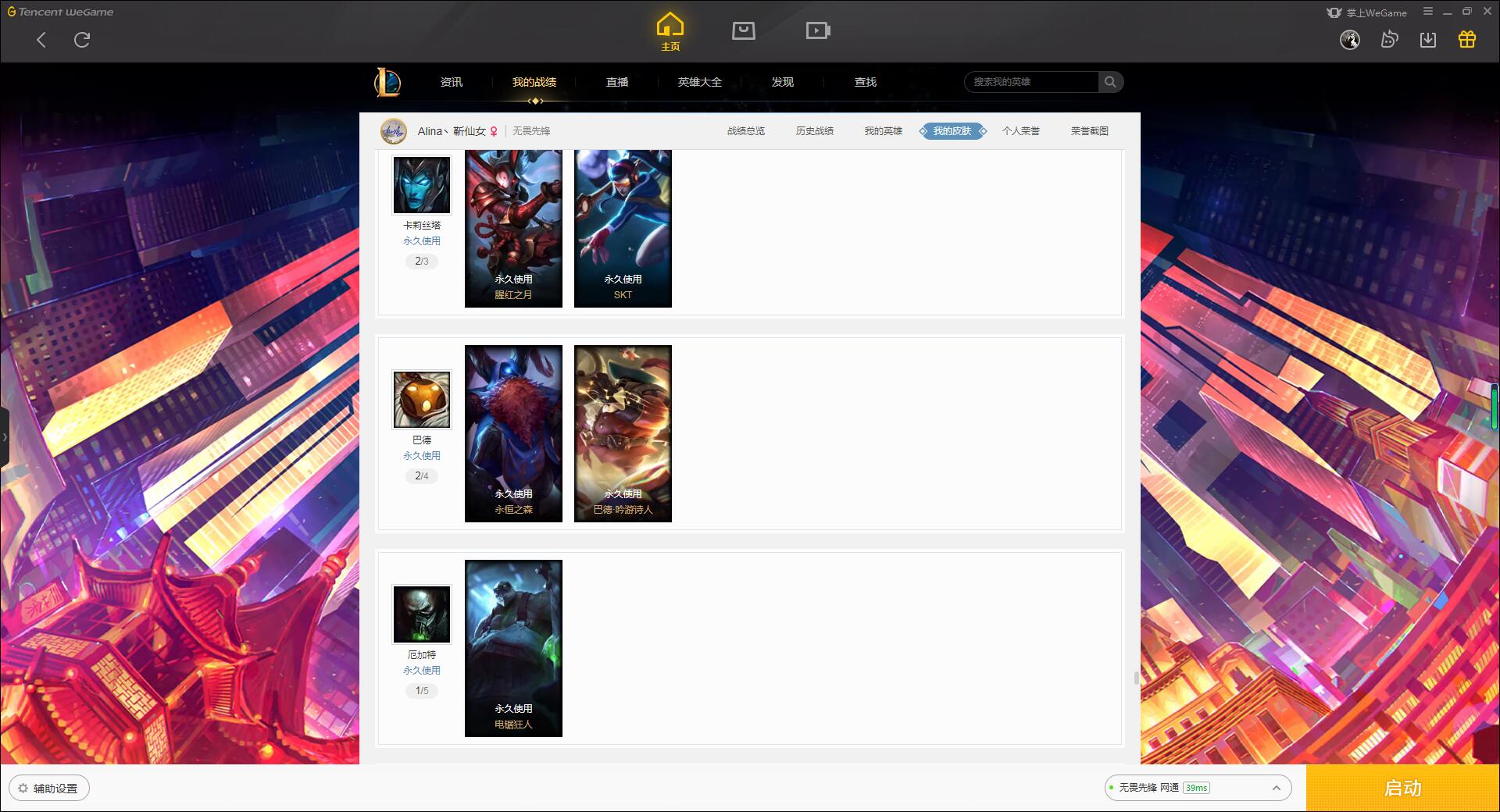Viewport: 1500px width, 812px height.
Task: Open the user avatar profile icon
Action: (x=1350, y=40)
